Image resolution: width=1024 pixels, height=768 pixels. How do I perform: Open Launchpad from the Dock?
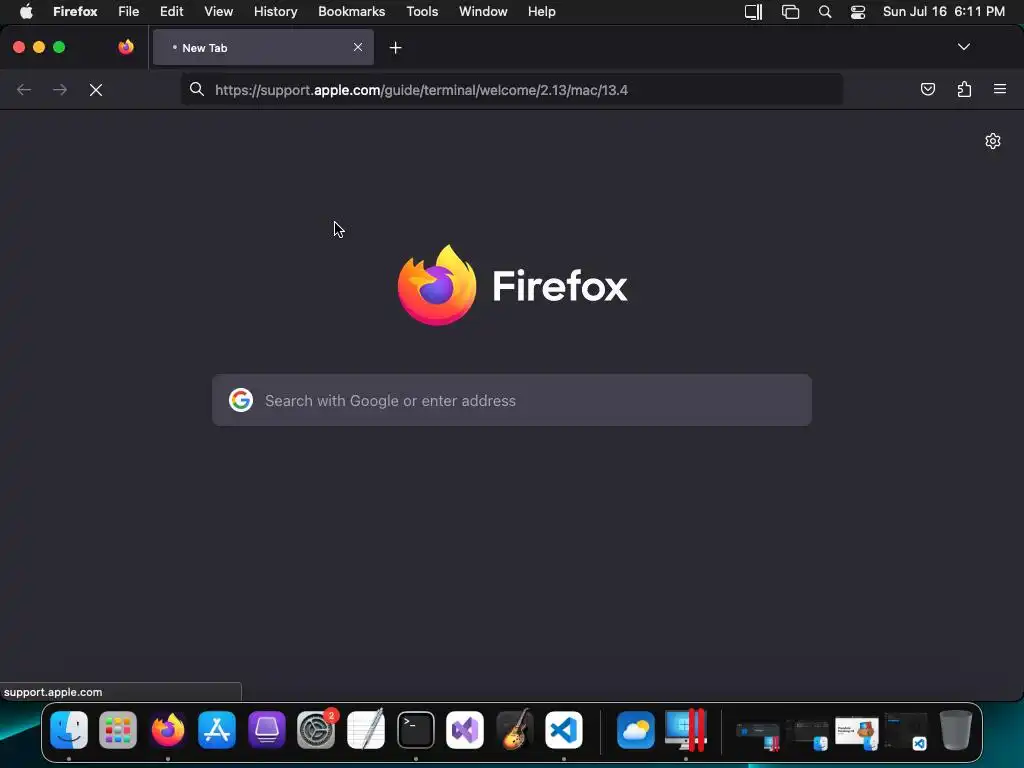click(x=118, y=730)
